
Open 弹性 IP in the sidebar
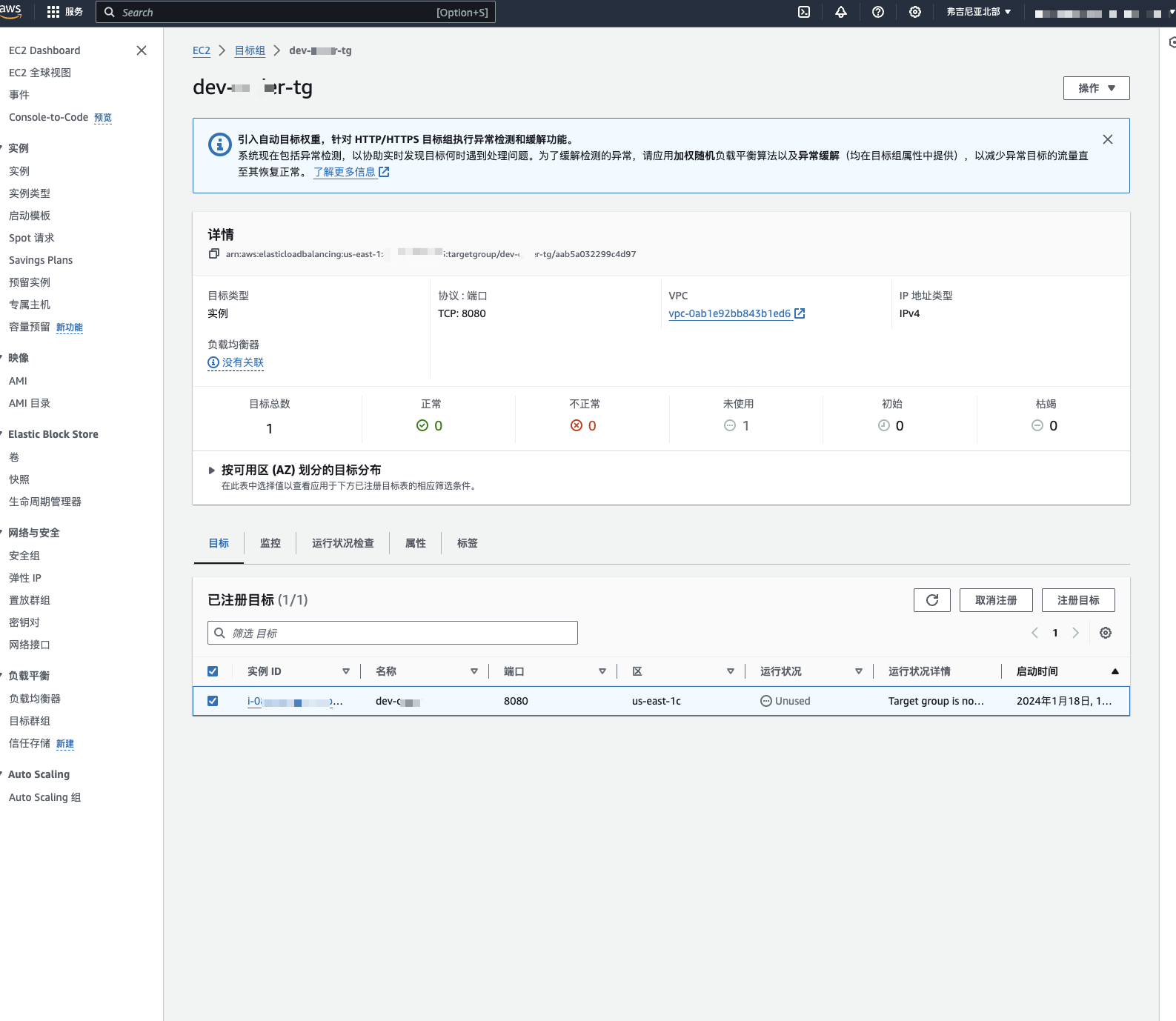pyautogui.click(x=25, y=578)
